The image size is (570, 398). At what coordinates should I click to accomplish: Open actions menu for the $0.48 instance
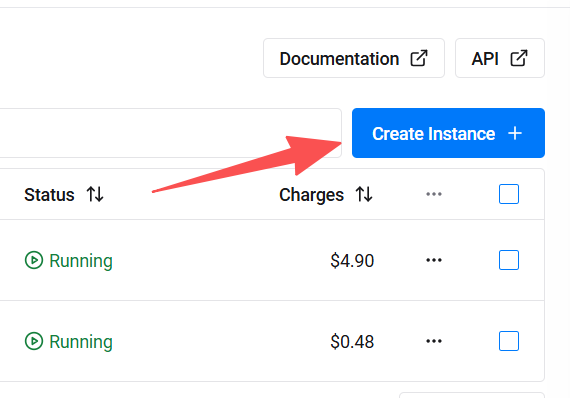tap(434, 341)
